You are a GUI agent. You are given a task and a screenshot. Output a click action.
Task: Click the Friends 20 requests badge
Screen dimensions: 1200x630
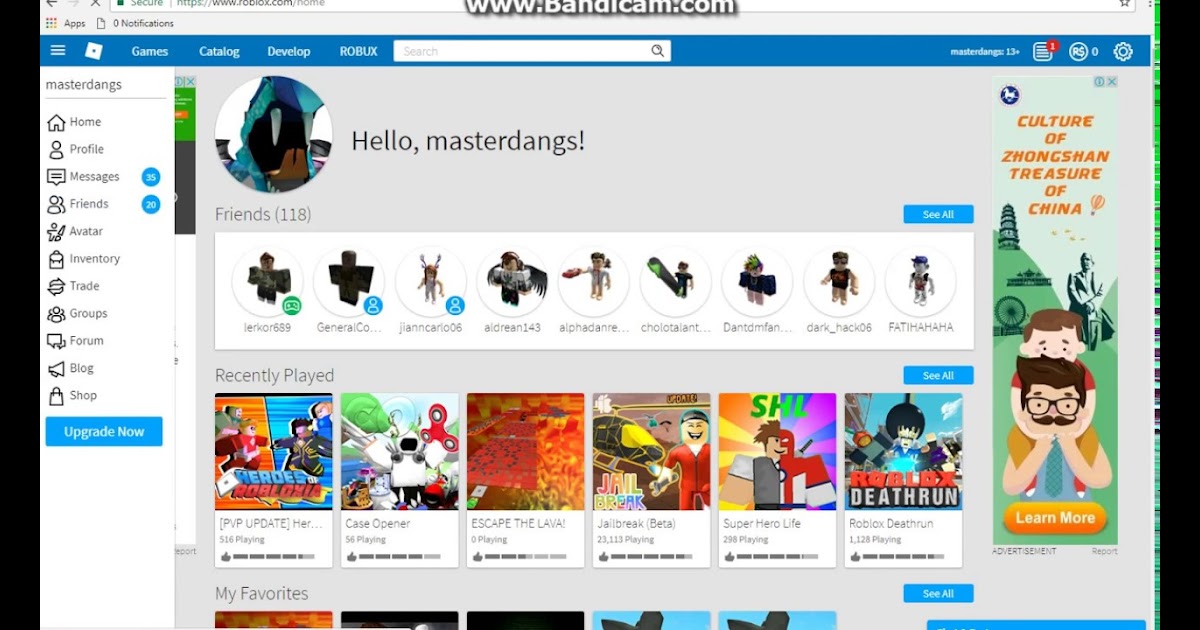tap(151, 205)
